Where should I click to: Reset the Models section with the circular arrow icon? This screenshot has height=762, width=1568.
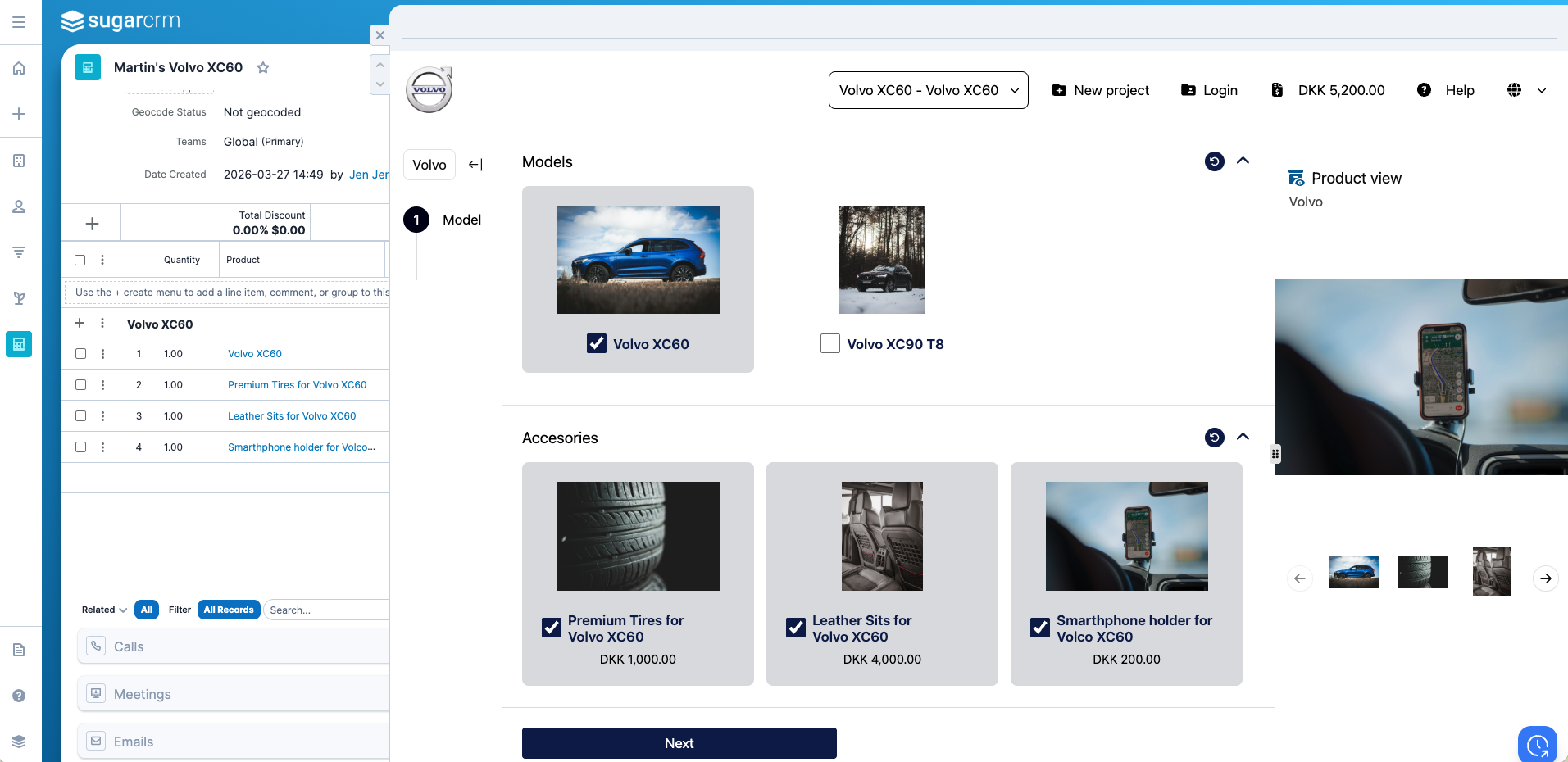point(1214,161)
